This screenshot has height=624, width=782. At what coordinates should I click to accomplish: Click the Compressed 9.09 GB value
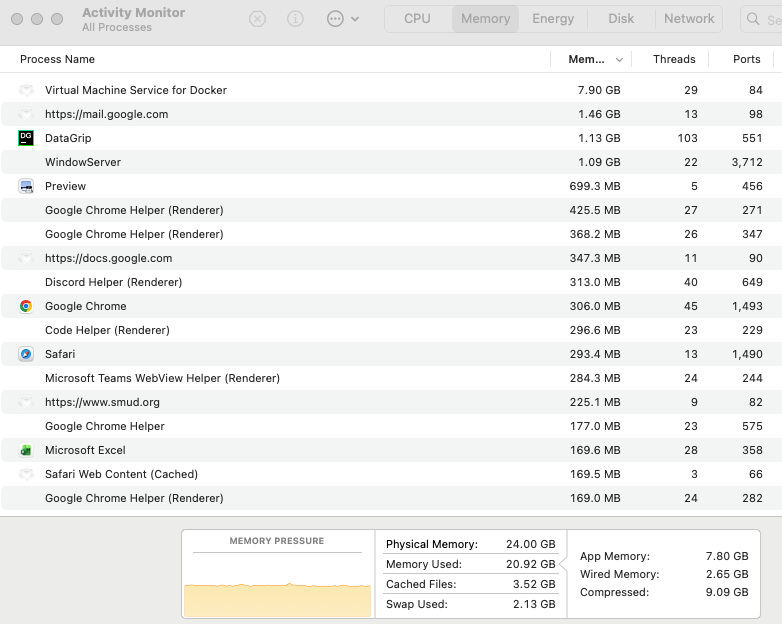(727, 592)
